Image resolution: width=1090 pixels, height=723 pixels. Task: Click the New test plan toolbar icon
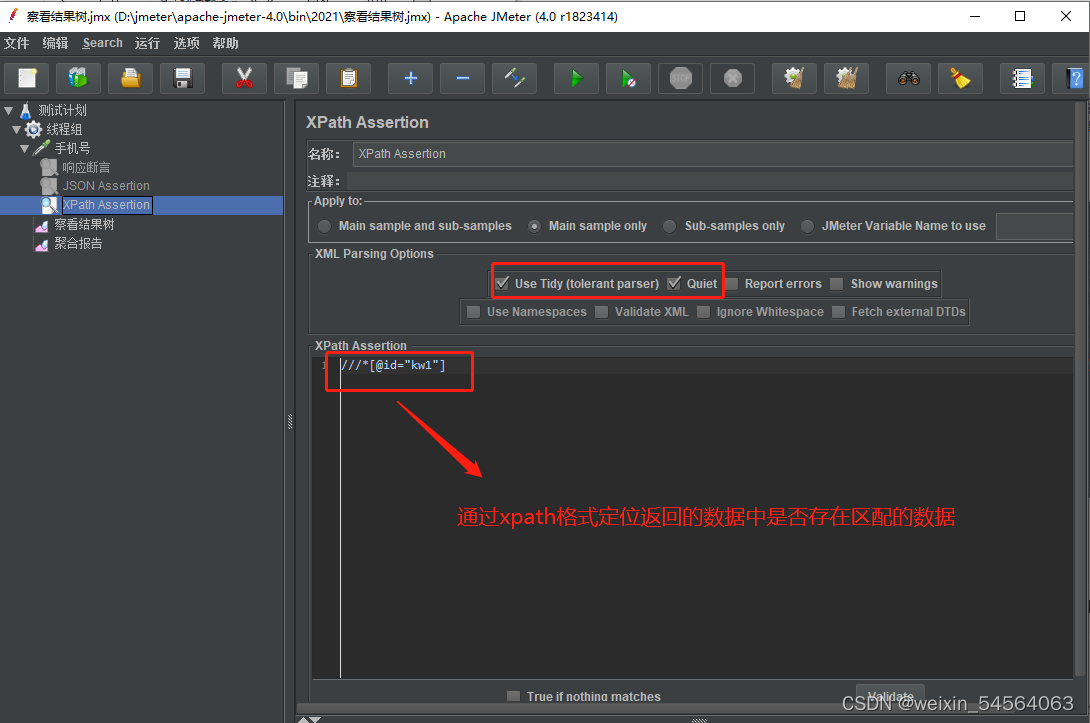coord(27,78)
